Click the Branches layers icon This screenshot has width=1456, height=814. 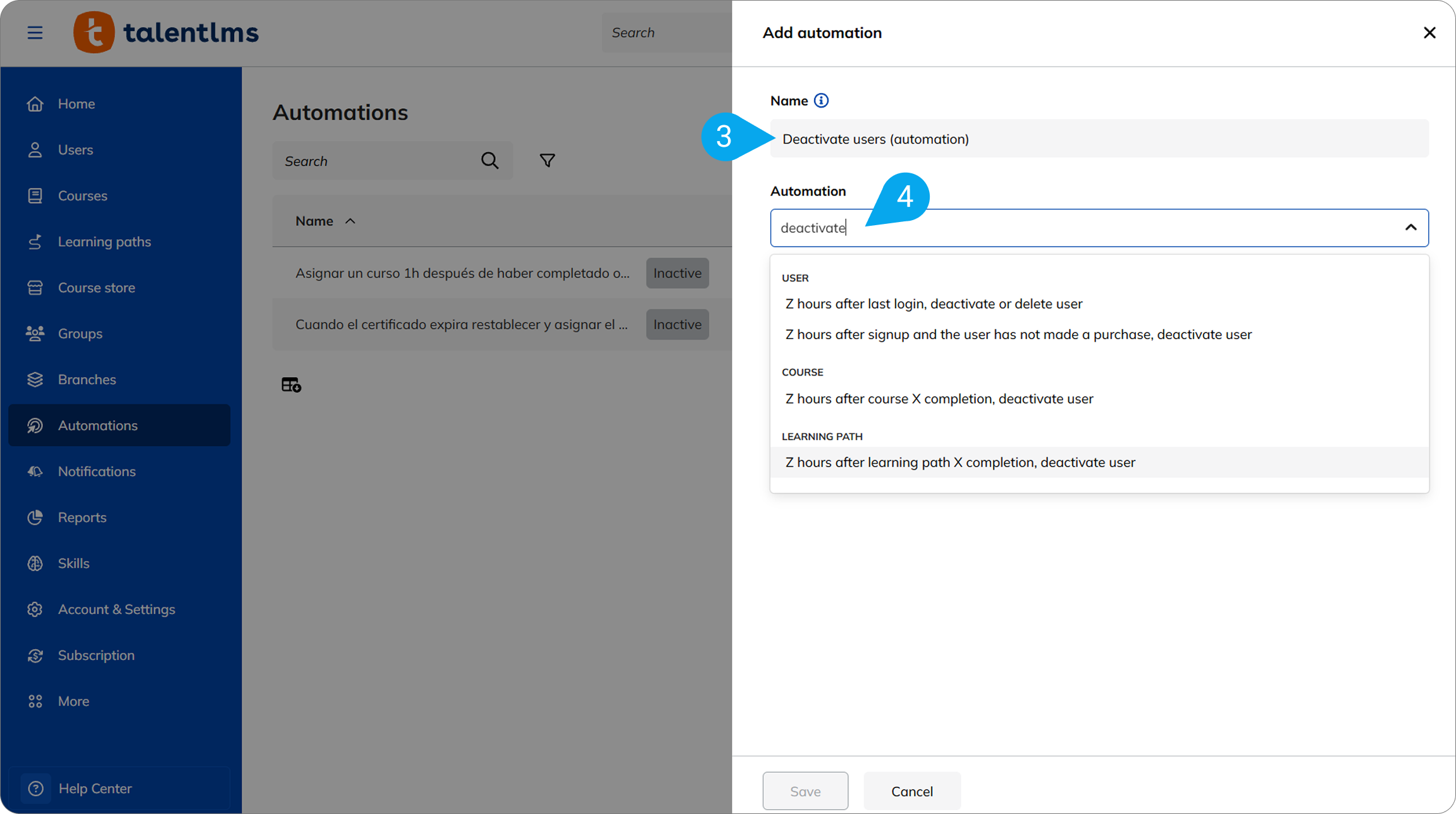pos(35,379)
